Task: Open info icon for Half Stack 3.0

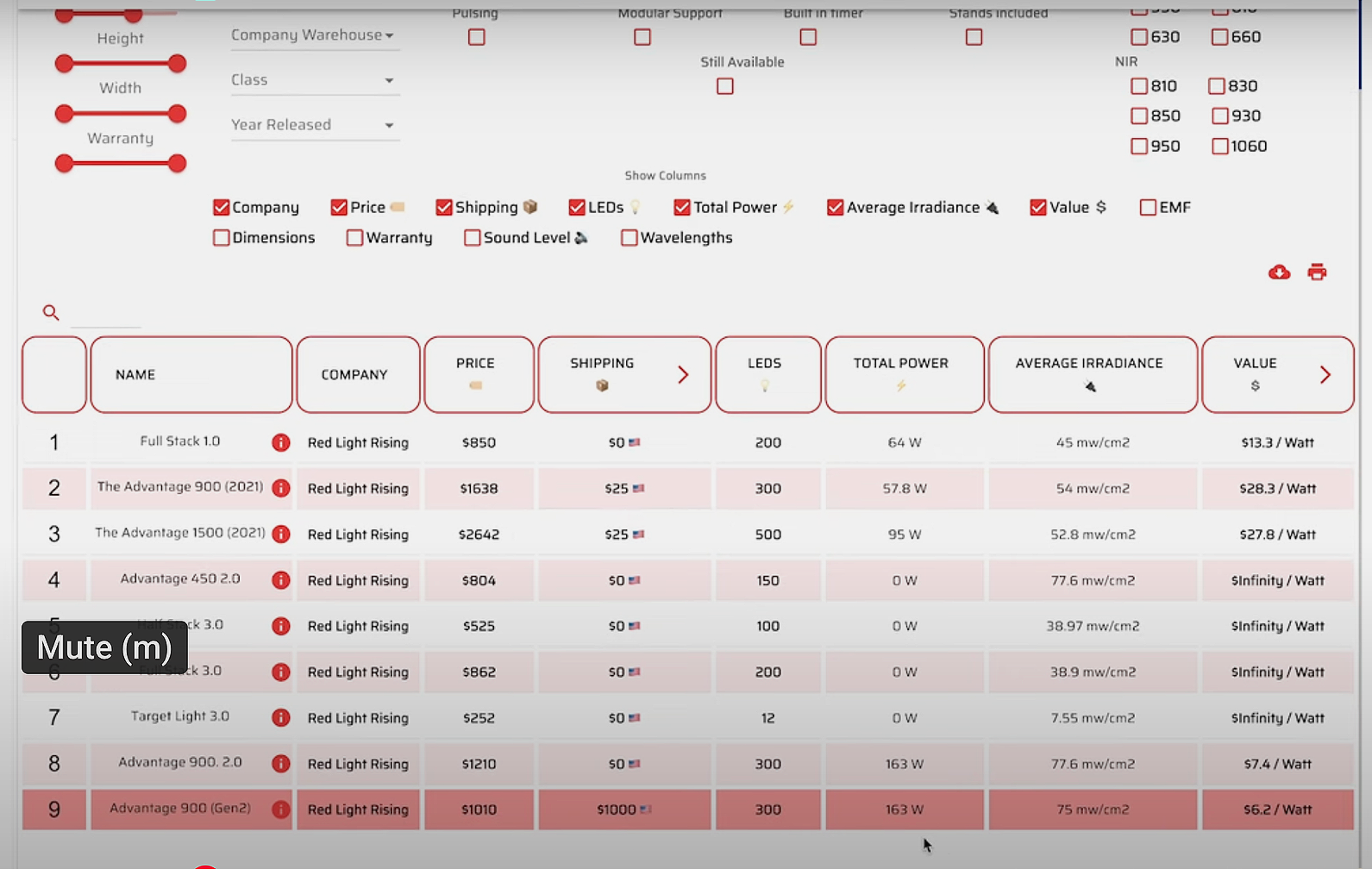Action: (281, 626)
